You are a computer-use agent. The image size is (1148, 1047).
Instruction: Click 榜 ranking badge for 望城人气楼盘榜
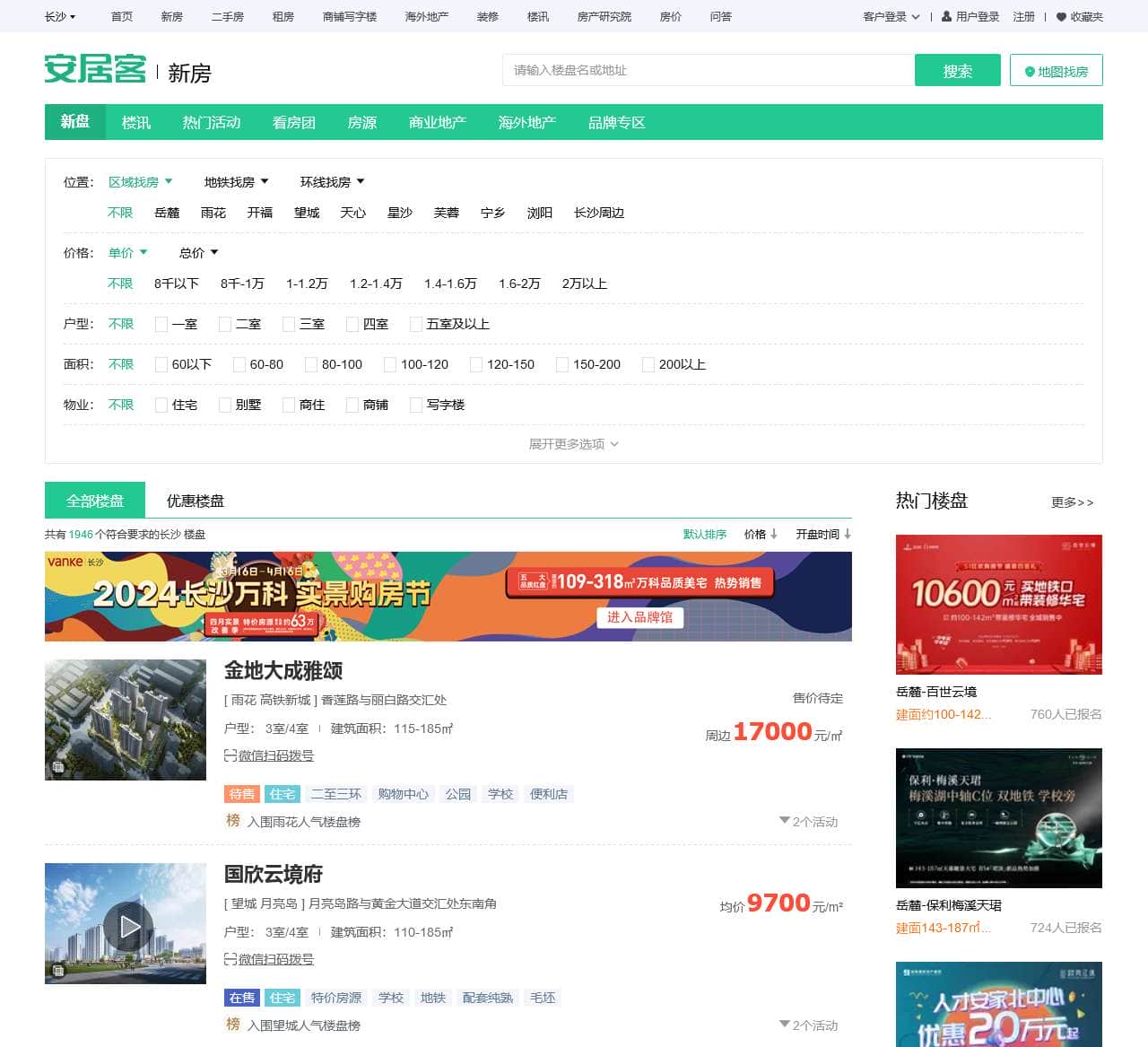pyautogui.click(x=233, y=1024)
